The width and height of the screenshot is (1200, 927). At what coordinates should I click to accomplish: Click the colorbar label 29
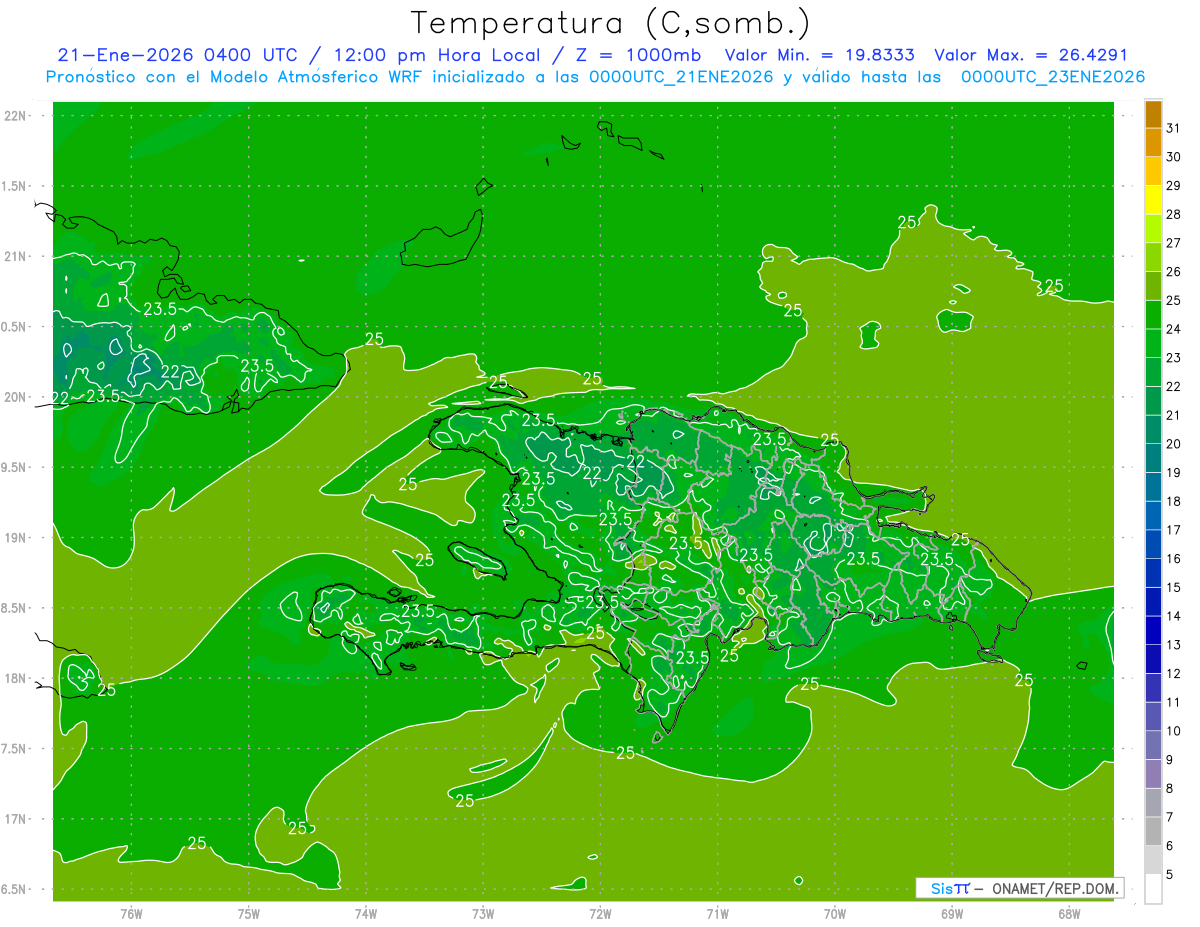[1174, 186]
